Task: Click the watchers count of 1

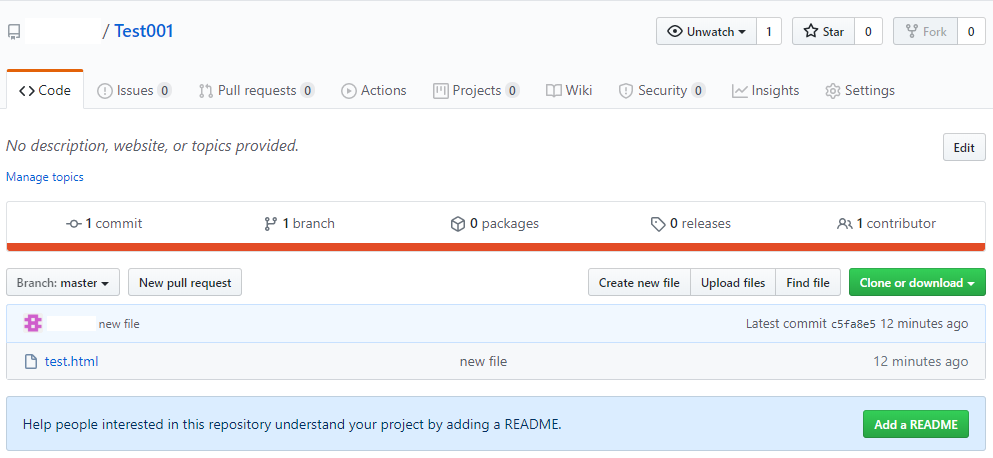Action: tap(769, 32)
